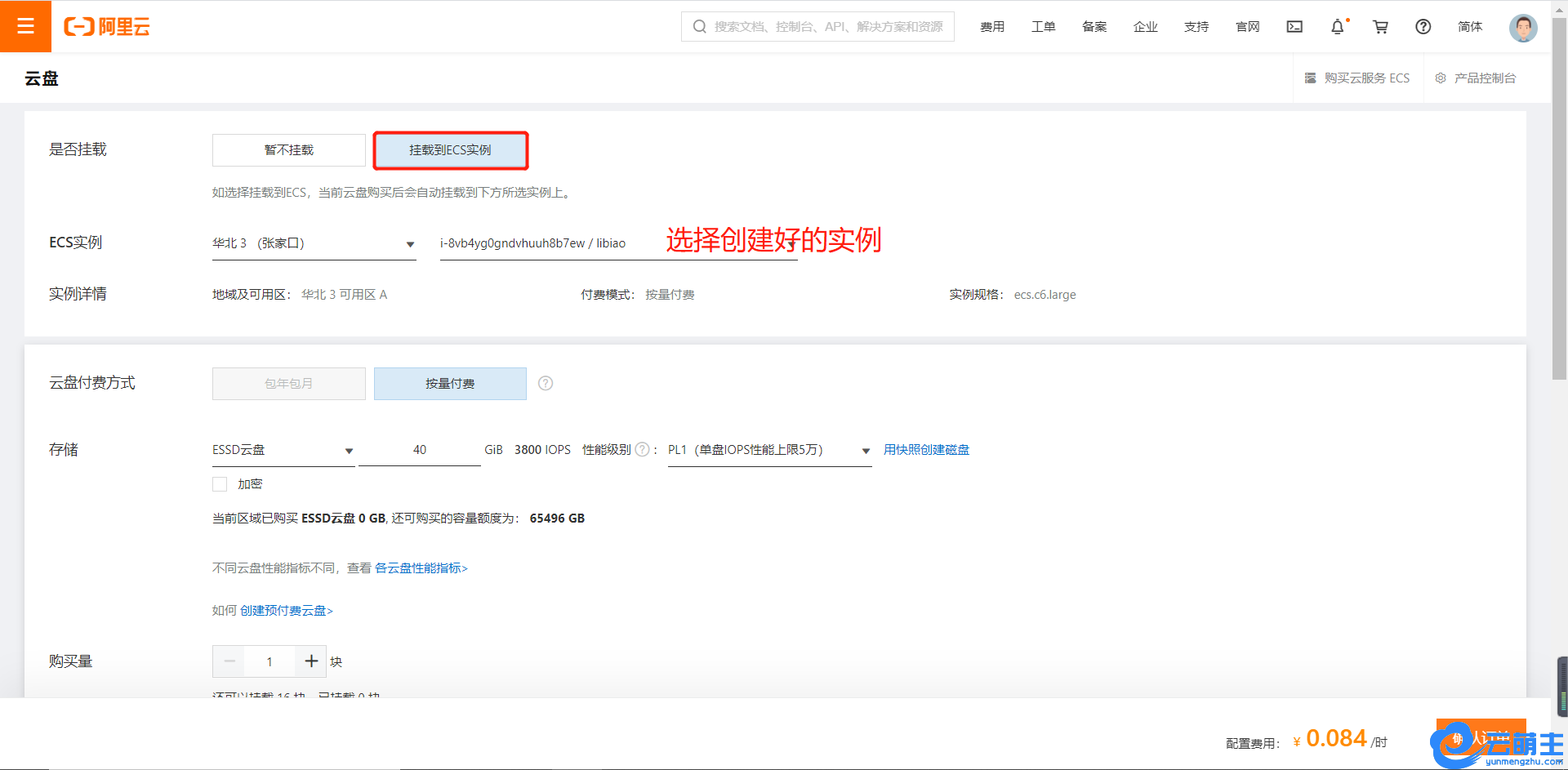The image size is (1568, 770).
Task: Open the 费用 menu in the header
Action: pos(992,27)
